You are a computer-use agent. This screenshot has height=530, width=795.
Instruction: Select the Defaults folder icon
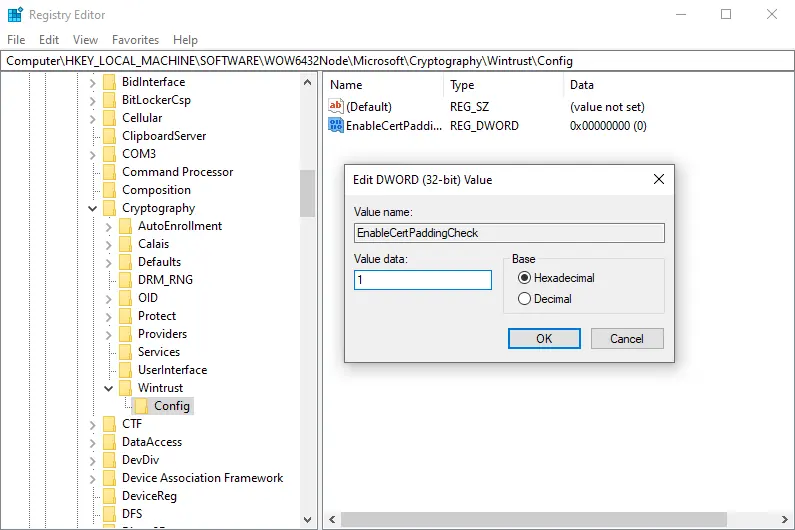(x=125, y=262)
